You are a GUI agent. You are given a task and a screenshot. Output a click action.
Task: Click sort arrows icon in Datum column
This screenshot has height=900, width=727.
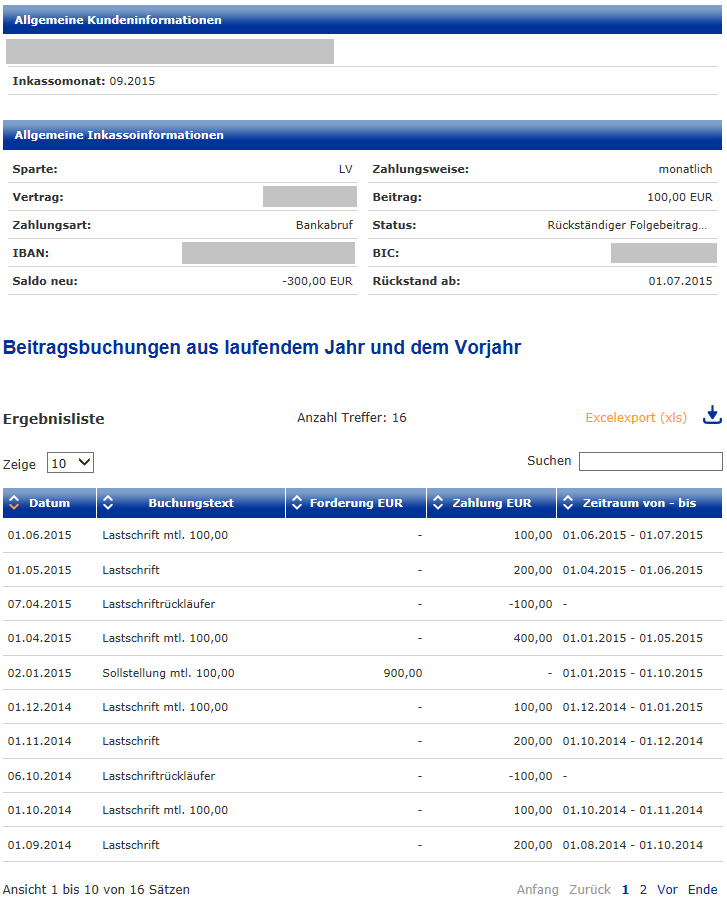click(15, 503)
